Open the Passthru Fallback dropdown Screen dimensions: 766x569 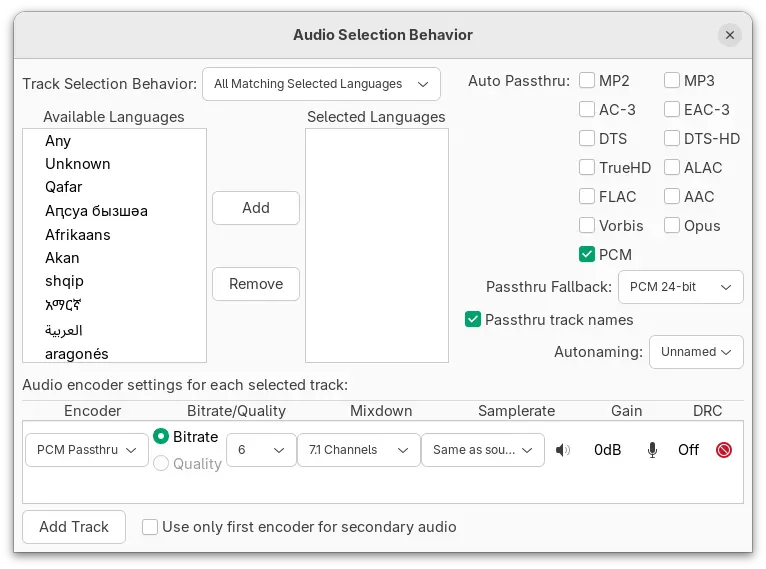[x=680, y=287]
